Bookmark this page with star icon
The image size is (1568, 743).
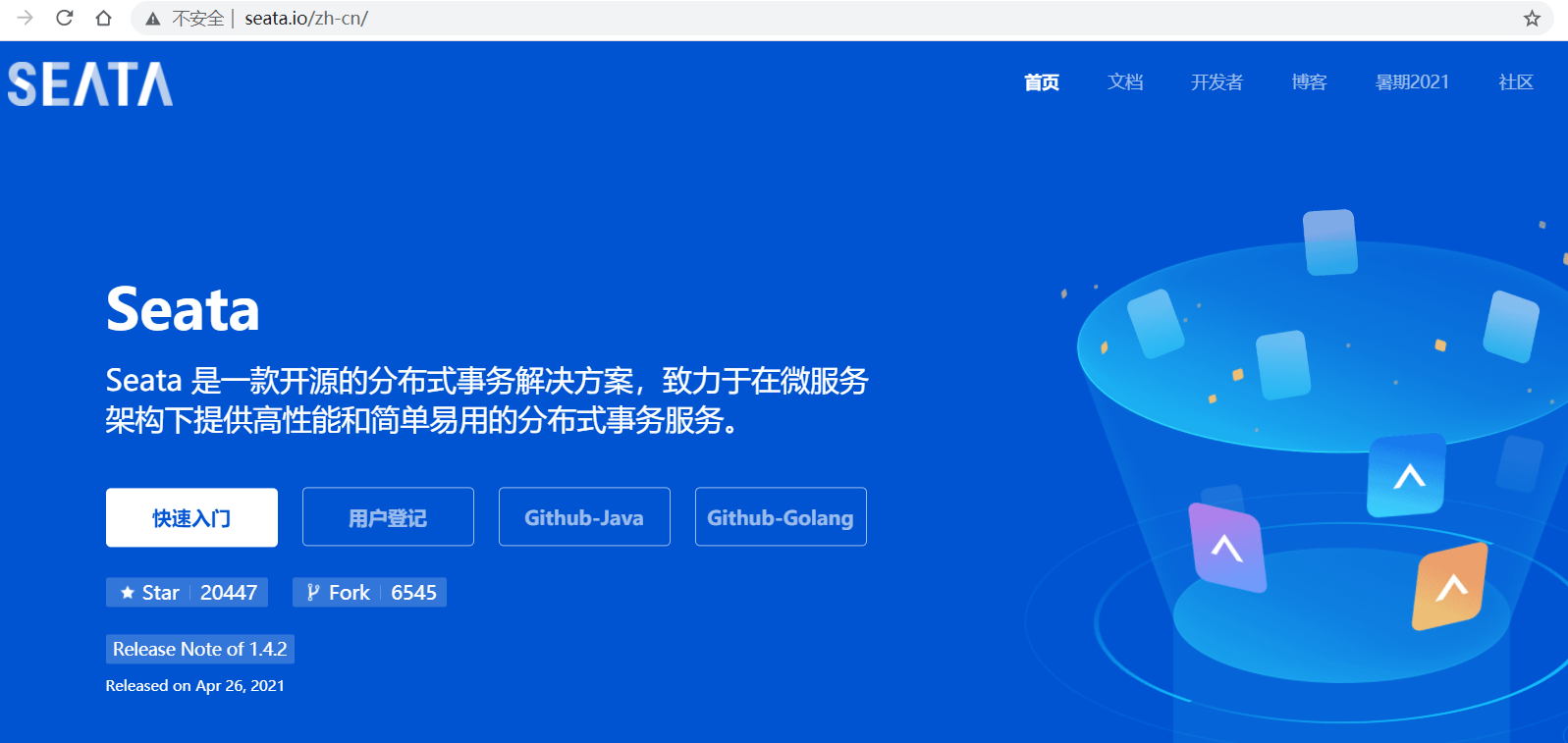[x=1532, y=19]
